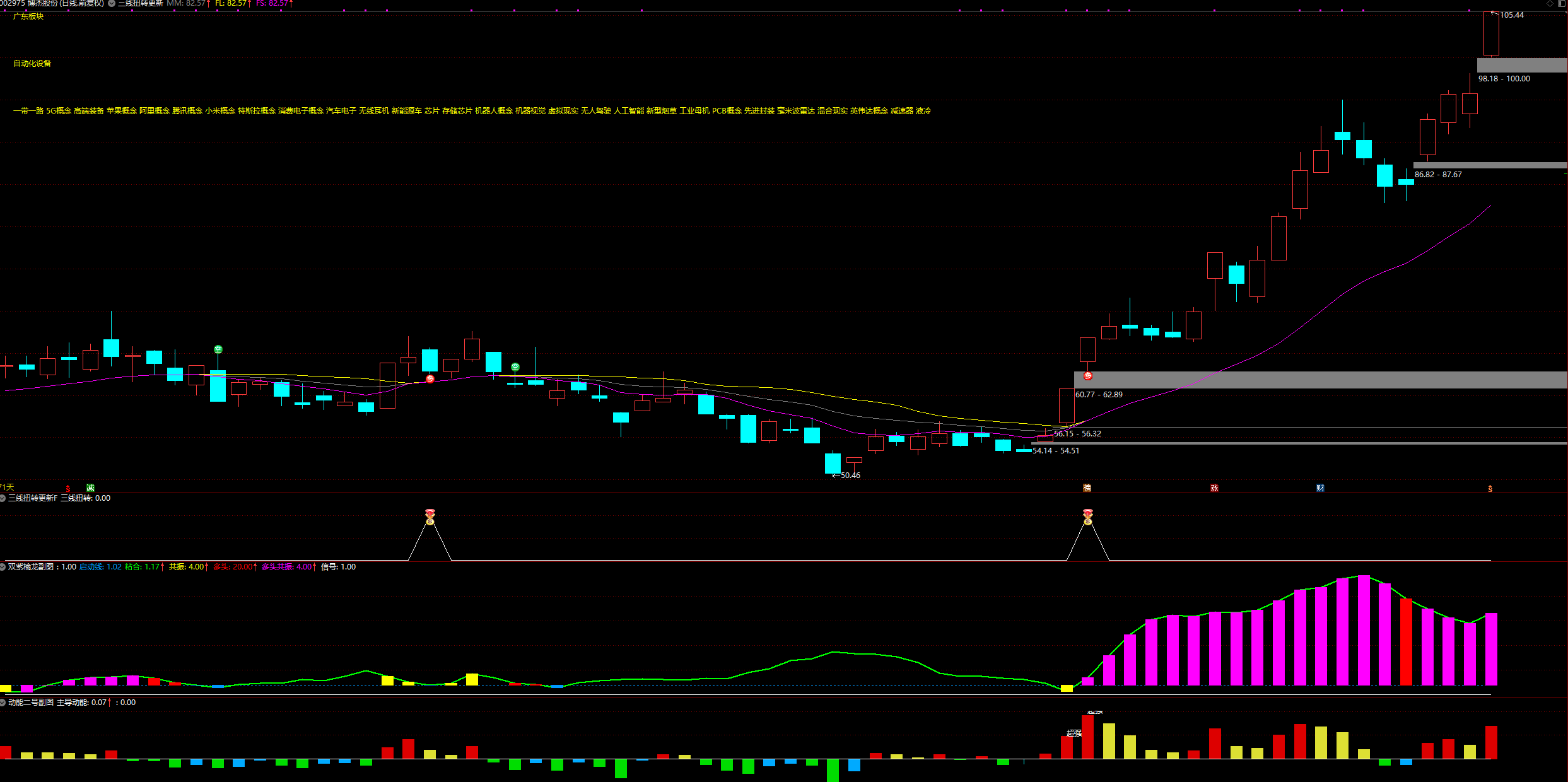The height and width of the screenshot is (782, 1568).
Task: Click the gray gap zone at 98.18 - 100.00
Action: tap(1522, 65)
